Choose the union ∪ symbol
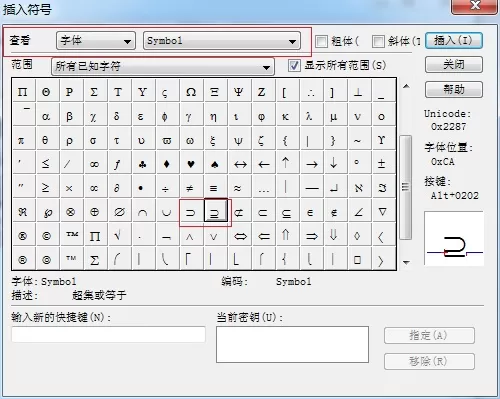The width and height of the screenshot is (500, 399). coord(167,212)
